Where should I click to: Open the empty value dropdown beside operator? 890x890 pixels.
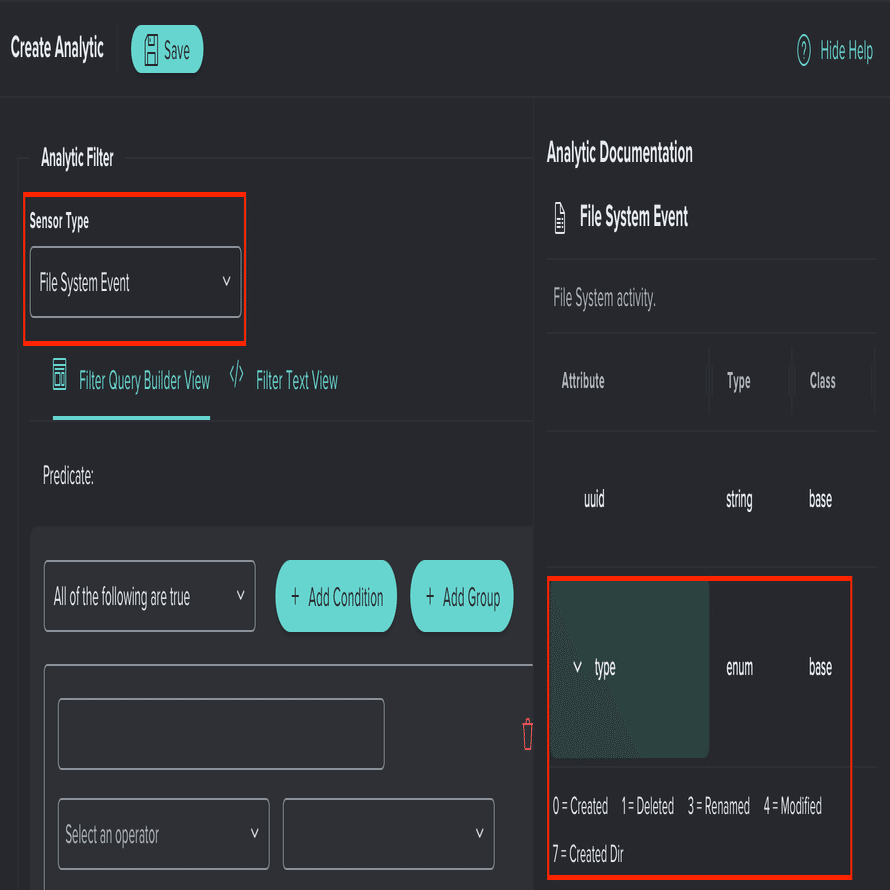pyautogui.click(x=389, y=834)
